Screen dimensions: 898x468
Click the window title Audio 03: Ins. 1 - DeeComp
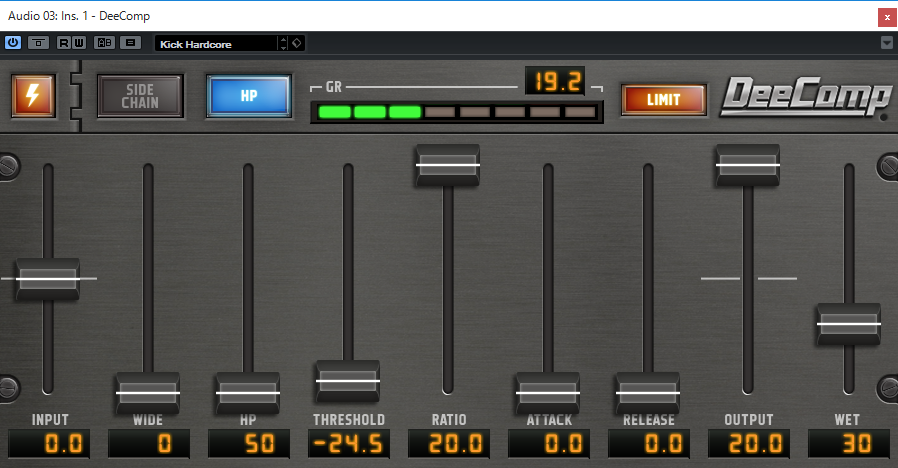pos(79,16)
